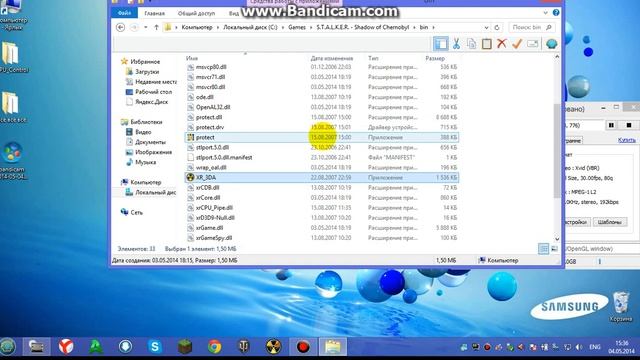Refresh the bin folder view
The width and height of the screenshot is (640, 360).
pyautogui.click(x=497, y=27)
